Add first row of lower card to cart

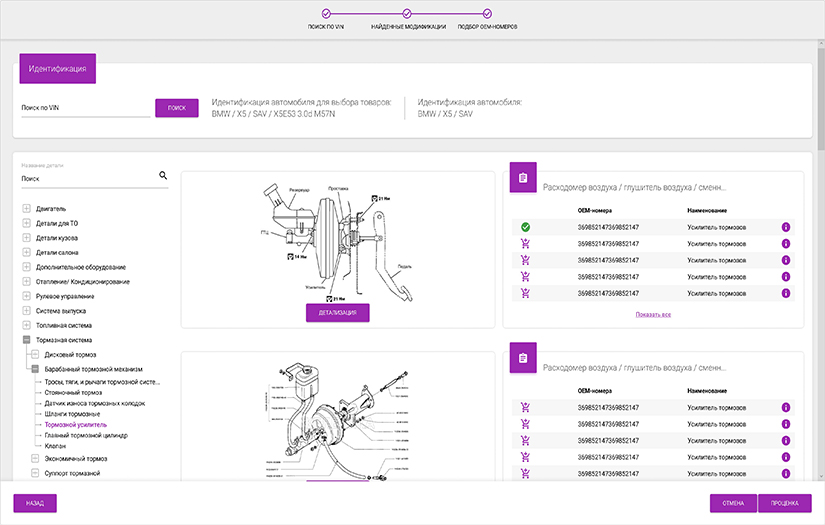tap(525, 407)
